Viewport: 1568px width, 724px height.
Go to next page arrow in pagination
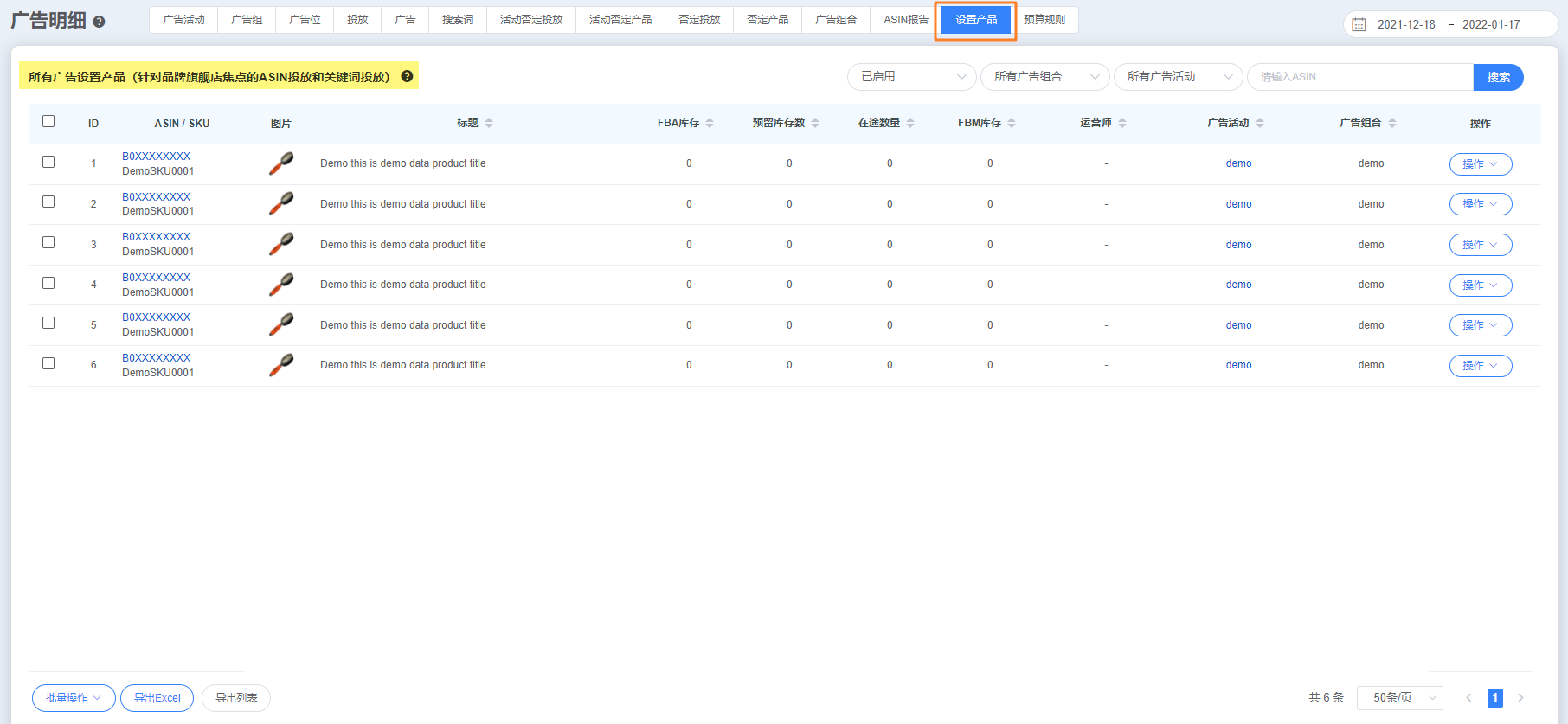pos(1520,697)
